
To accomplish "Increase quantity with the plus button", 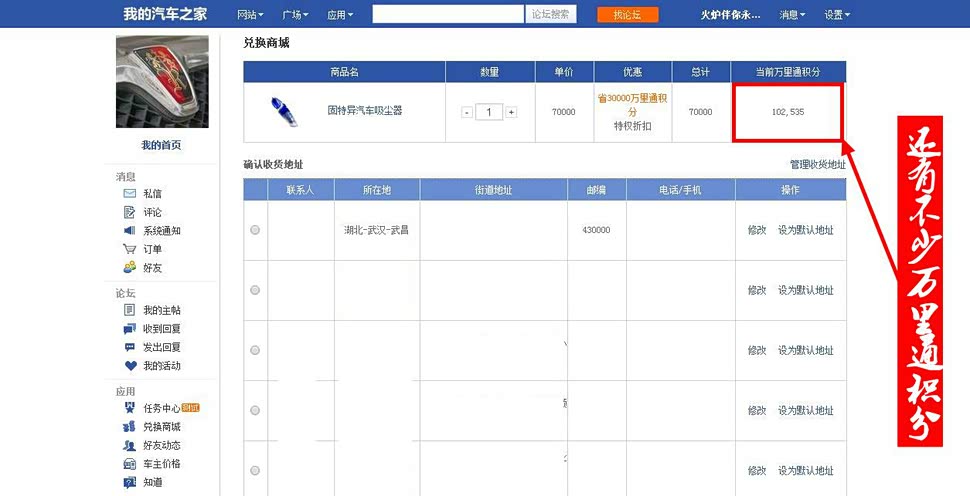I will pyautogui.click(x=511, y=112).
